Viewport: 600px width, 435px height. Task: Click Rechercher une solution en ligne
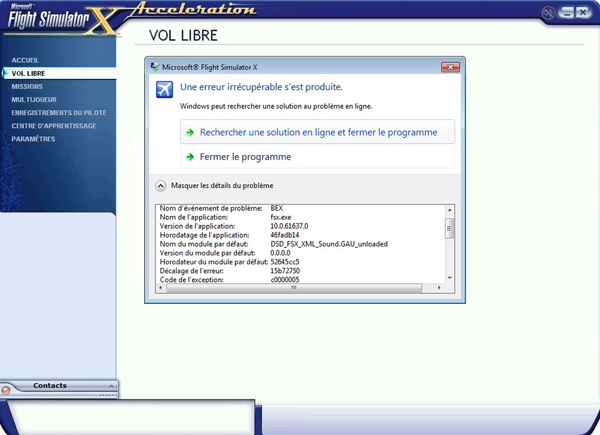point(317,132)
